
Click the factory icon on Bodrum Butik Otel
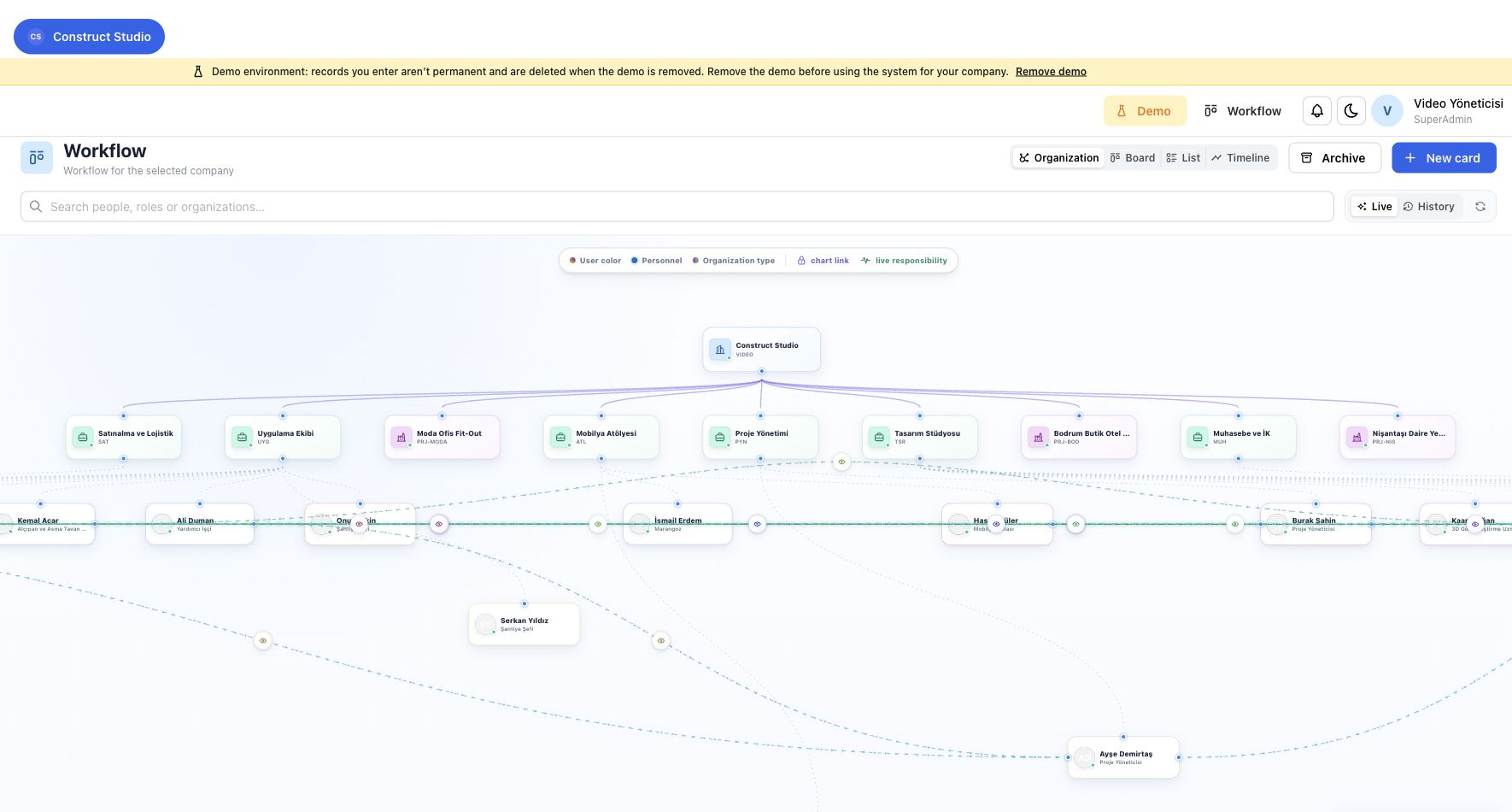(x=1038, y=438)
